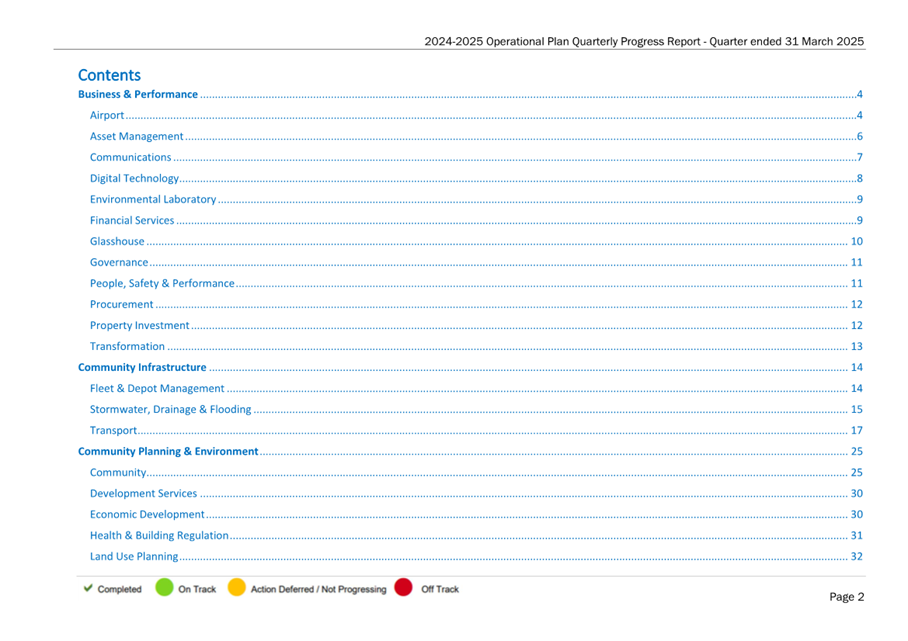This screenshot has width=908, height=641.
Task: Select Community Planning & Environment heading link
Action: tap(470, 452)
